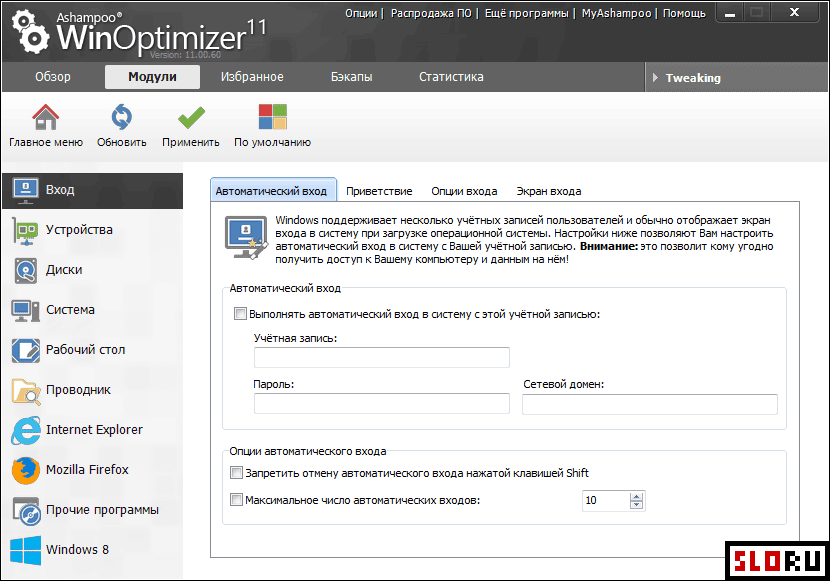The width and height of the screenshot is (830, 581).
Task: Expand the Tweaking panel arrow
Action: (x=655, y=78)
